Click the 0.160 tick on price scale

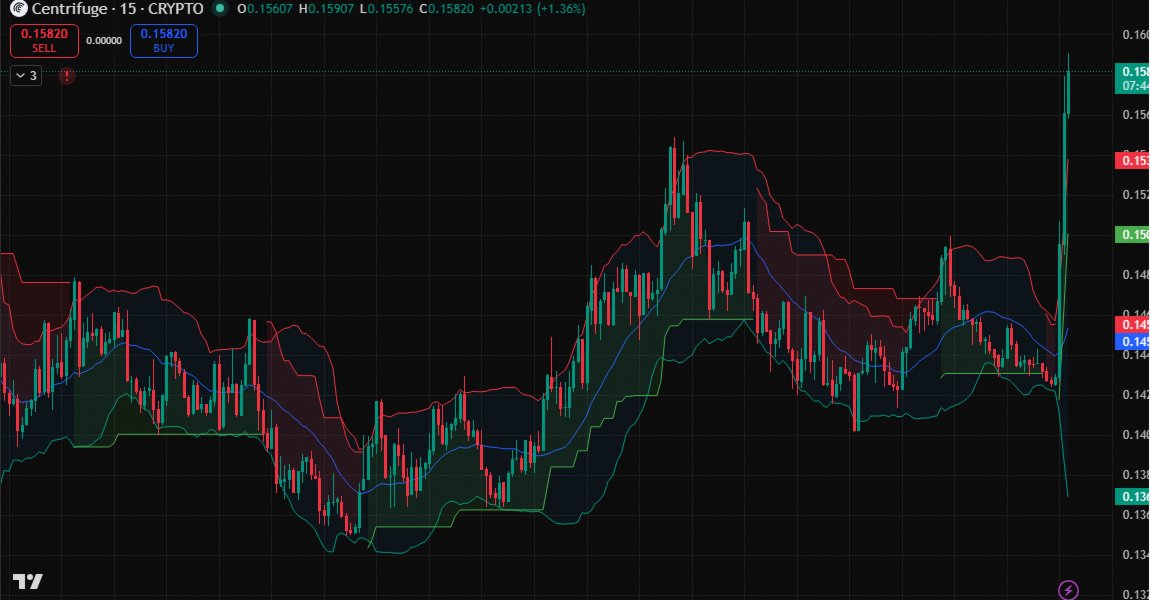click(1135, 35)
